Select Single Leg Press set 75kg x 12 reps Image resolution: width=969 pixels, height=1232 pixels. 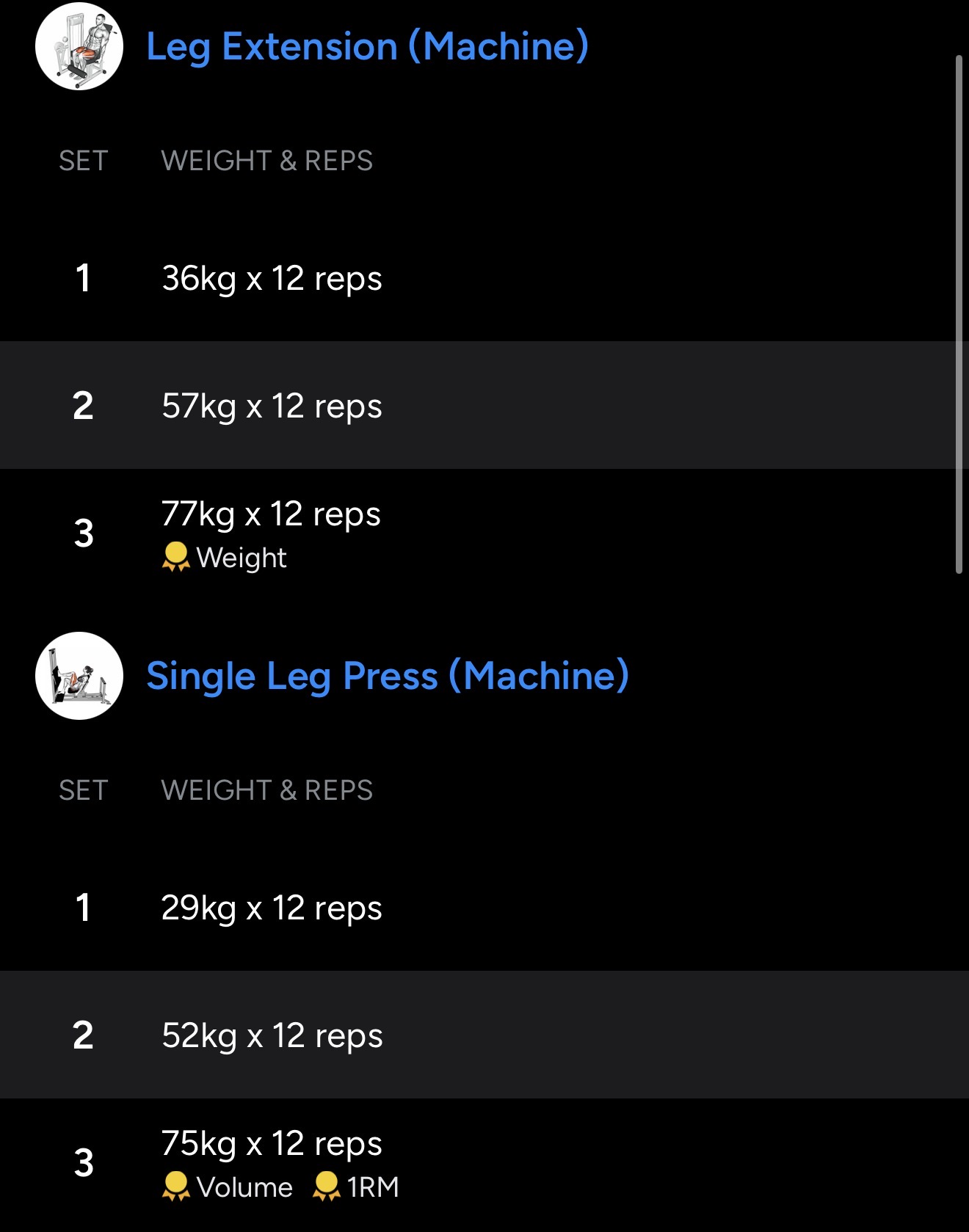click(272, 1143)
